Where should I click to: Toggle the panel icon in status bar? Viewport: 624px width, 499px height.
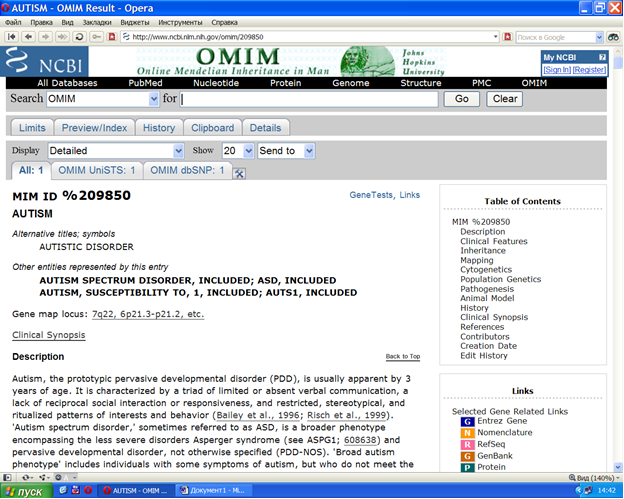(x=7, y=477)
